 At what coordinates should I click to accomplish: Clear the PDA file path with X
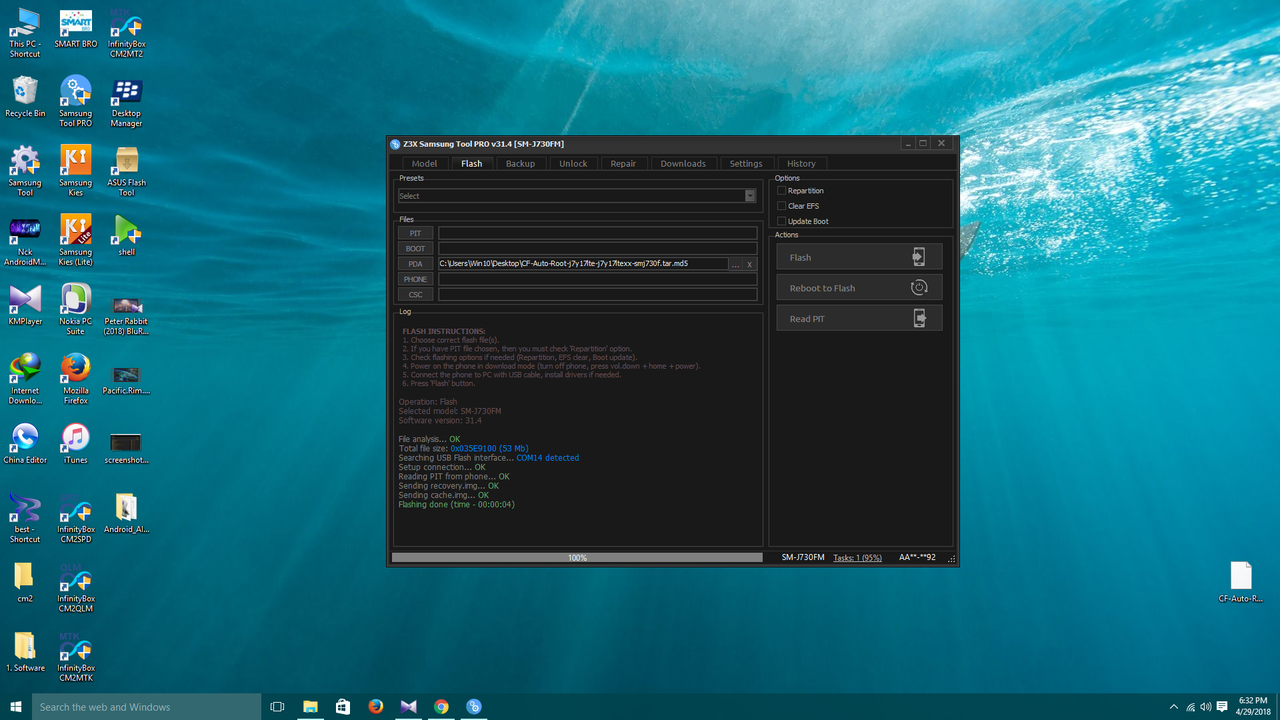(750, 264)
